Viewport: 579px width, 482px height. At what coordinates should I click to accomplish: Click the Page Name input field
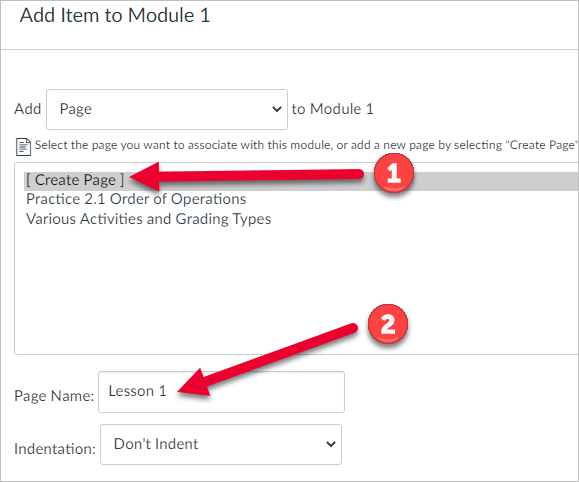tap(221, 392)
